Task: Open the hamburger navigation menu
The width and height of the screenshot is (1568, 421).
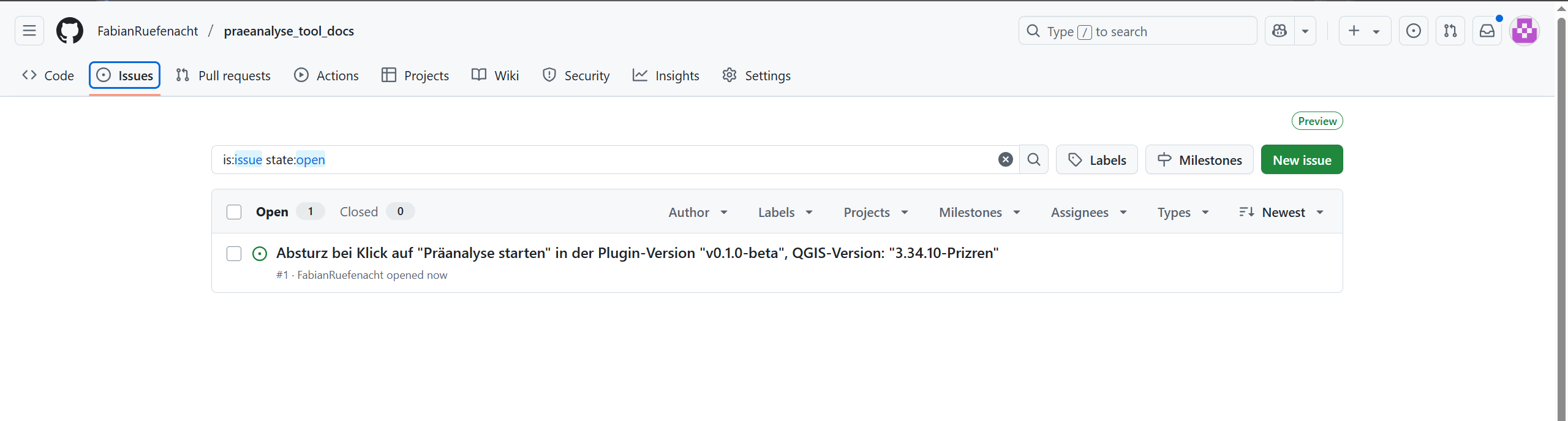Action: click(29, 31)
